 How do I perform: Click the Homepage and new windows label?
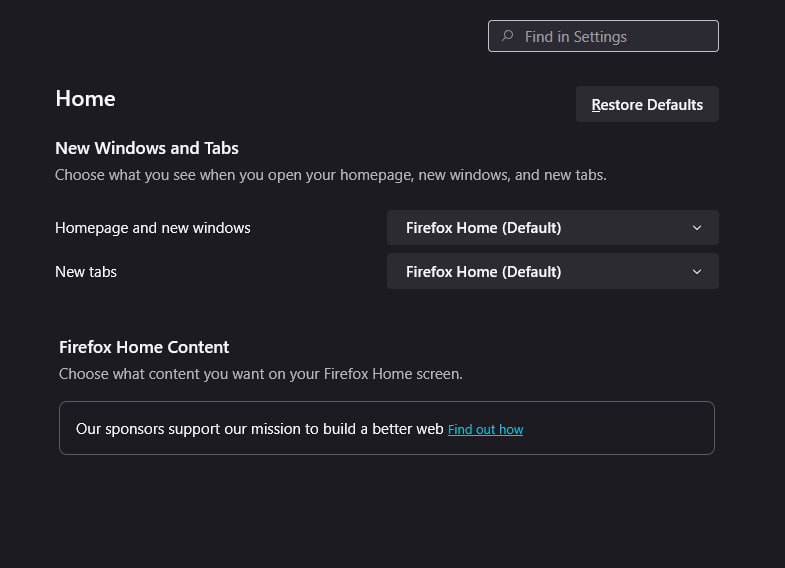152,228
